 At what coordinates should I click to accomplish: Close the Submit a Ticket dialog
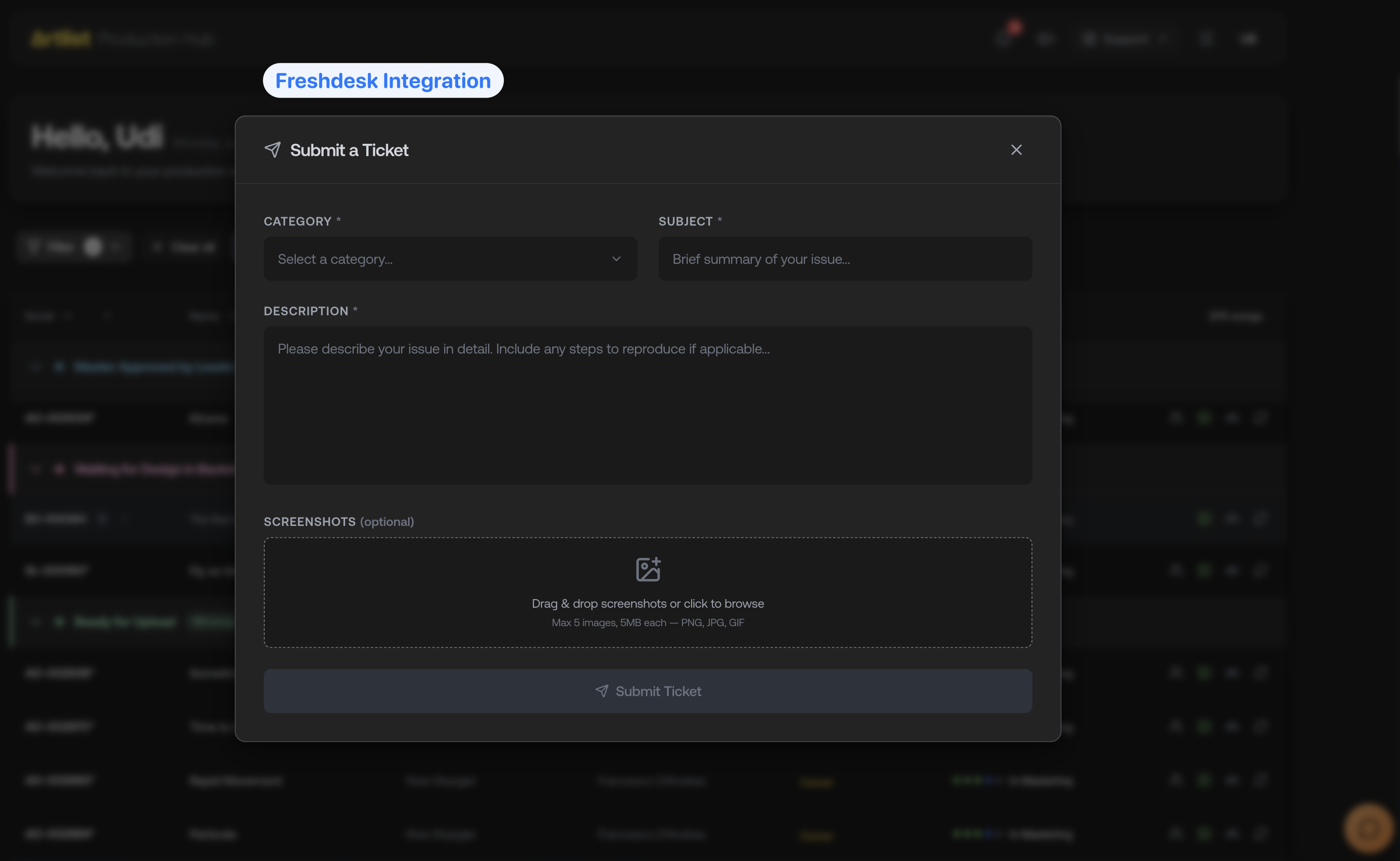point(1016,150)
